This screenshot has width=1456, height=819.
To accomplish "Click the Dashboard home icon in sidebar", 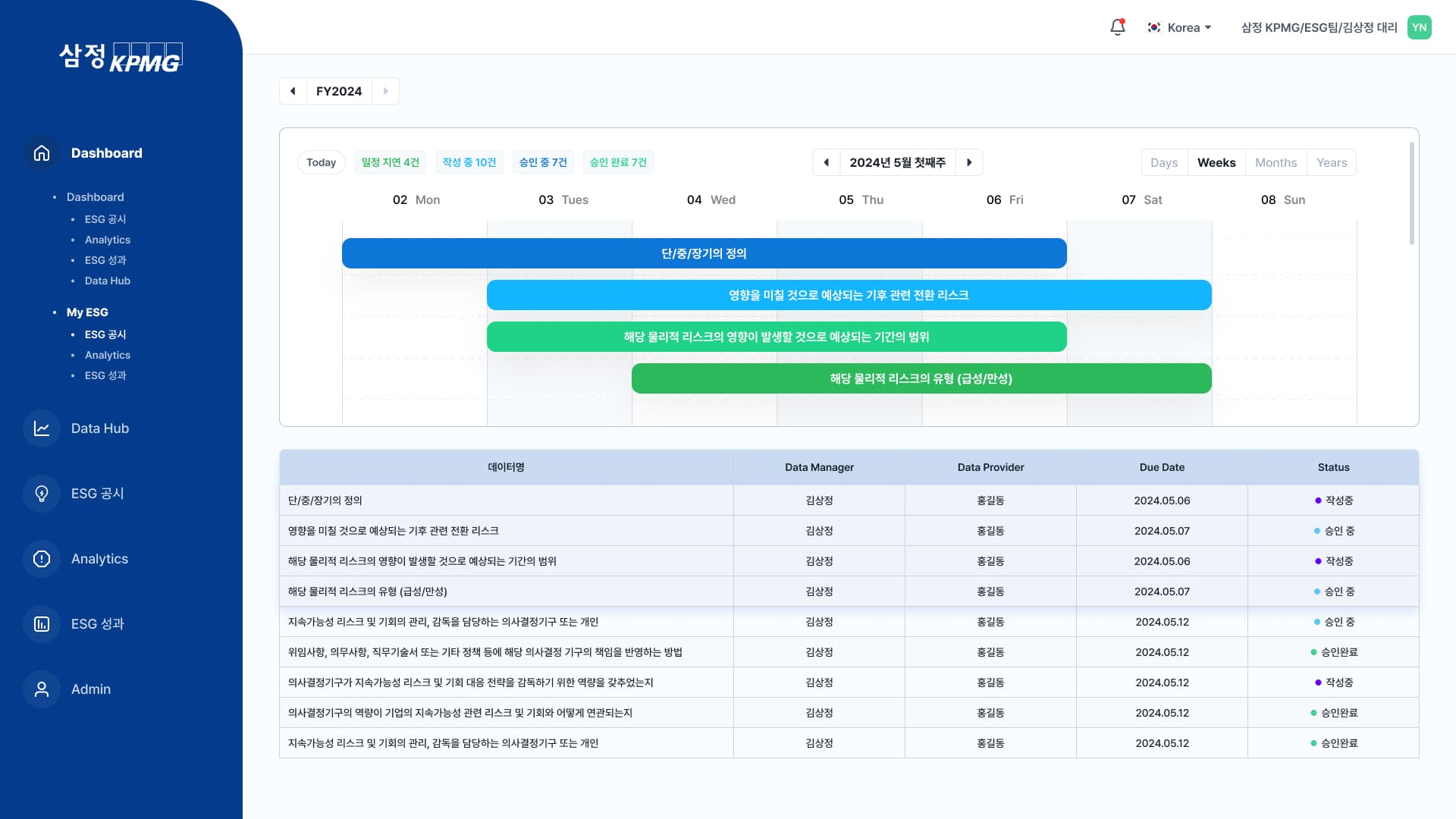I will coord(42,153).
